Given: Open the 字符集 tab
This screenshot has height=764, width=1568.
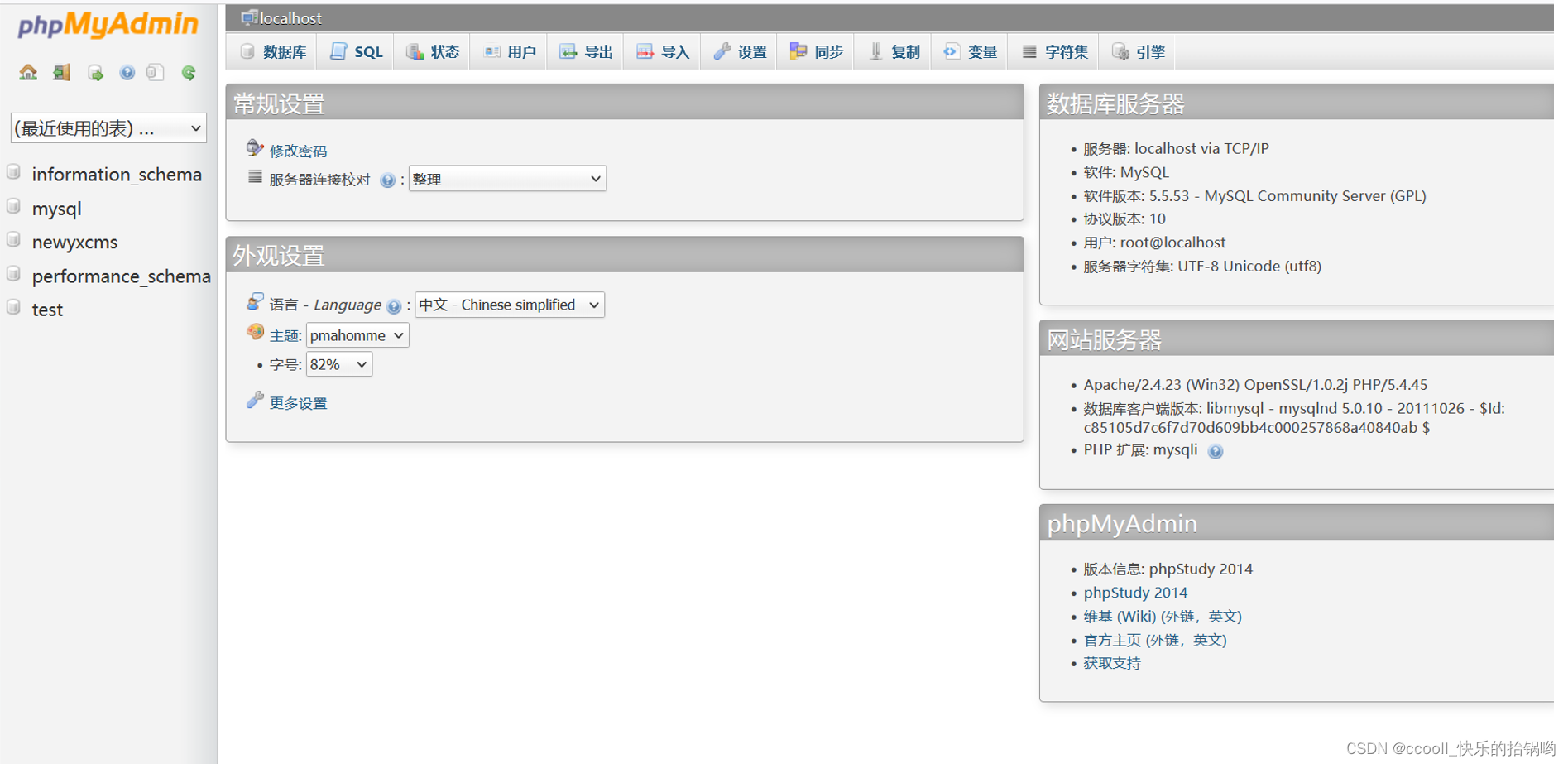Looking at the screenshot, I should (x=1054, y=52).
